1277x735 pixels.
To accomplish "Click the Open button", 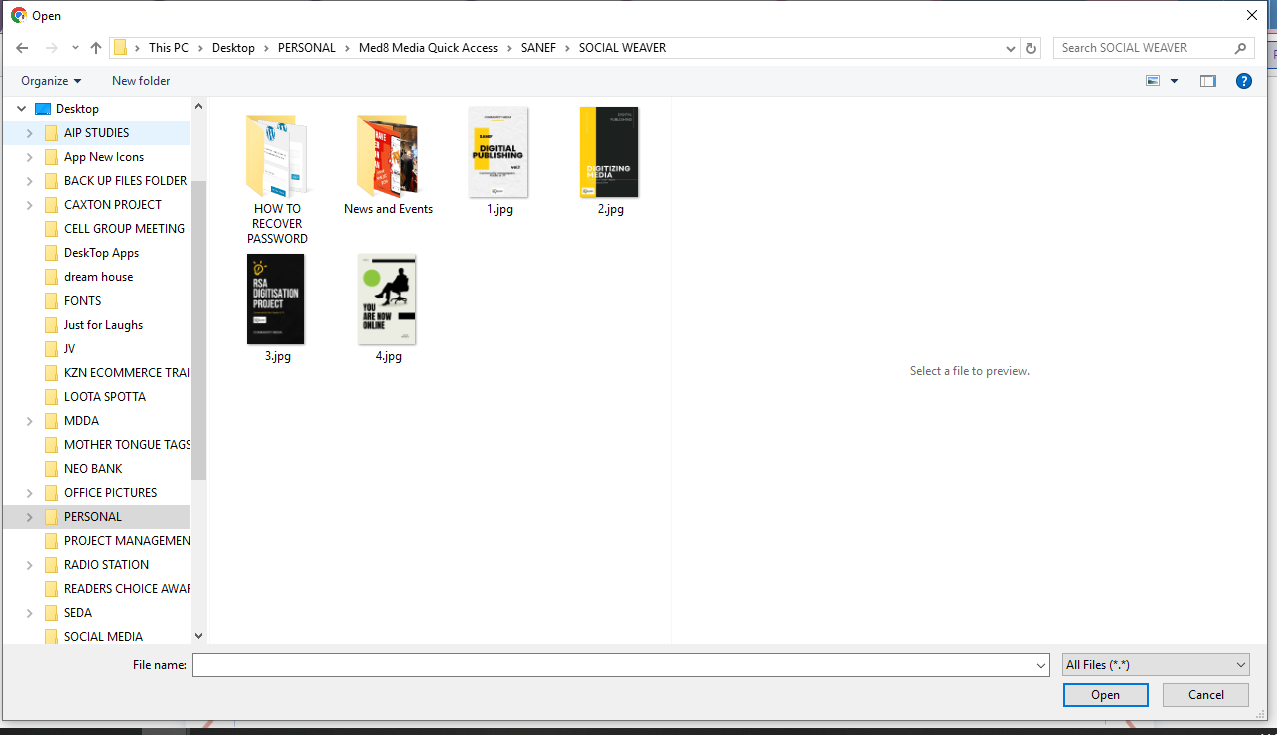I will click(1105, 695).
